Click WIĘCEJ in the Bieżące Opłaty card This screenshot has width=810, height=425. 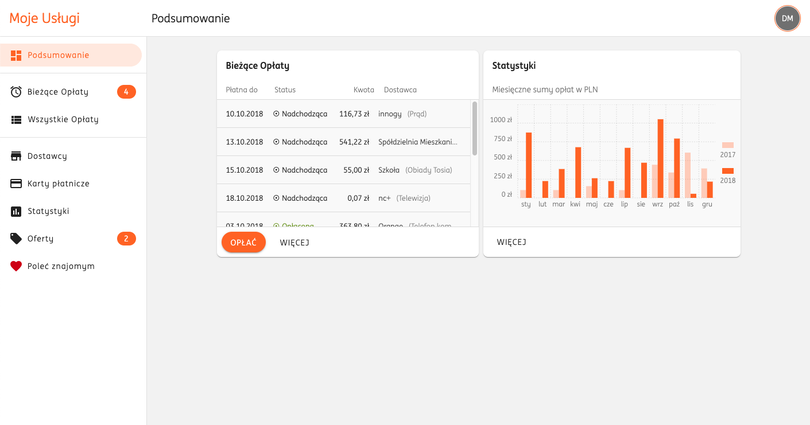(294, 242)
